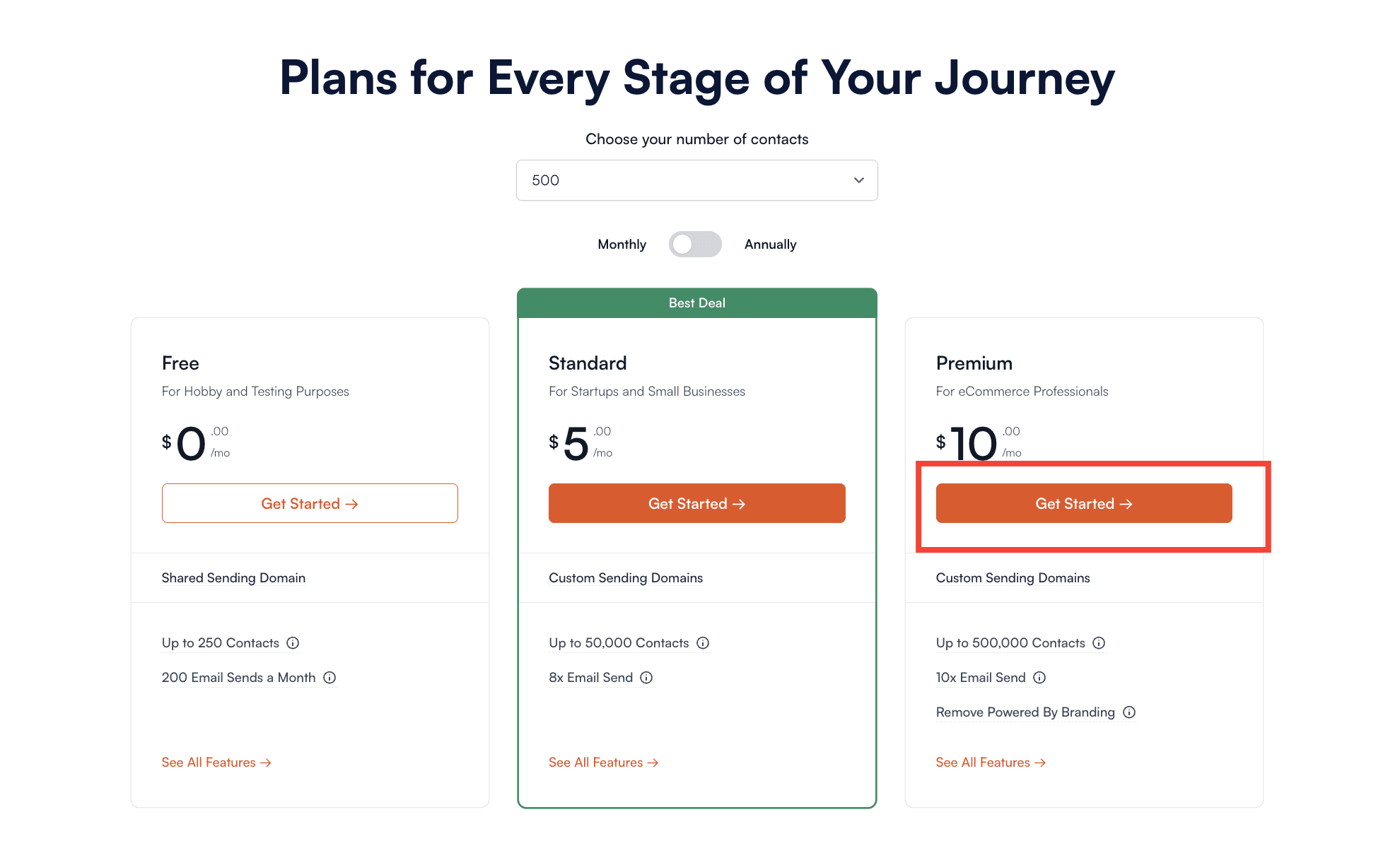Click info icon next to 500,000 Contacts

click(1099, 643)
